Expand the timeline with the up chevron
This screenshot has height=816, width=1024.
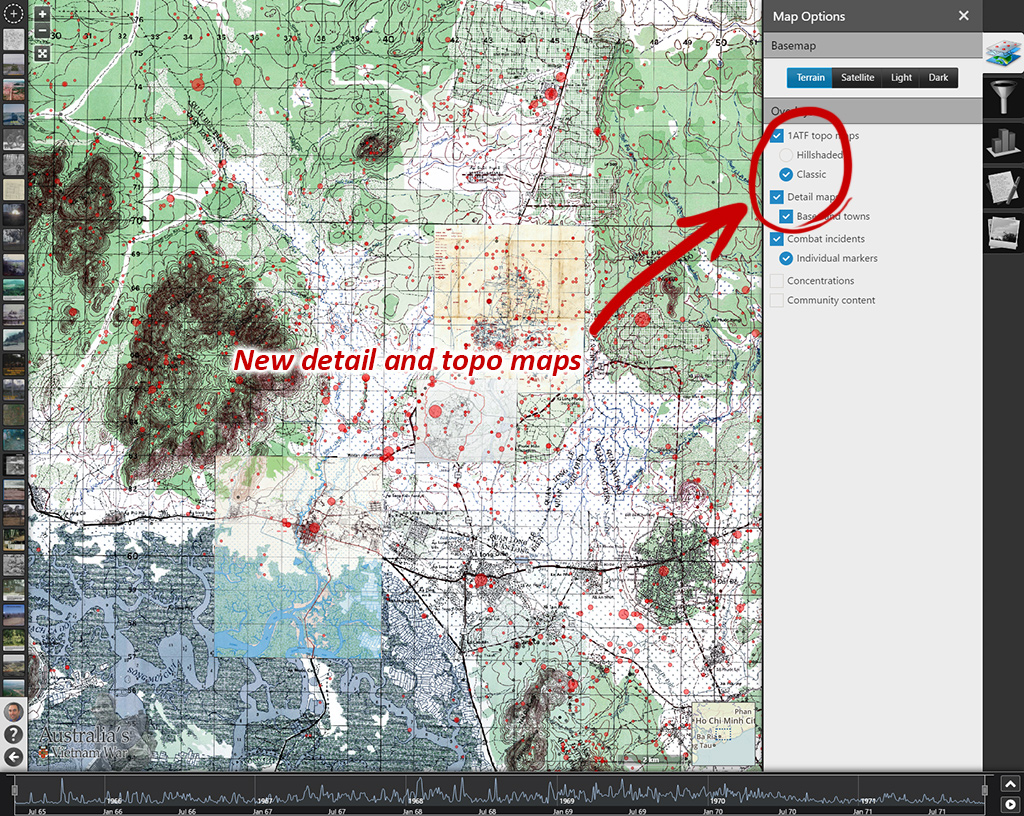coord(1010,784)
